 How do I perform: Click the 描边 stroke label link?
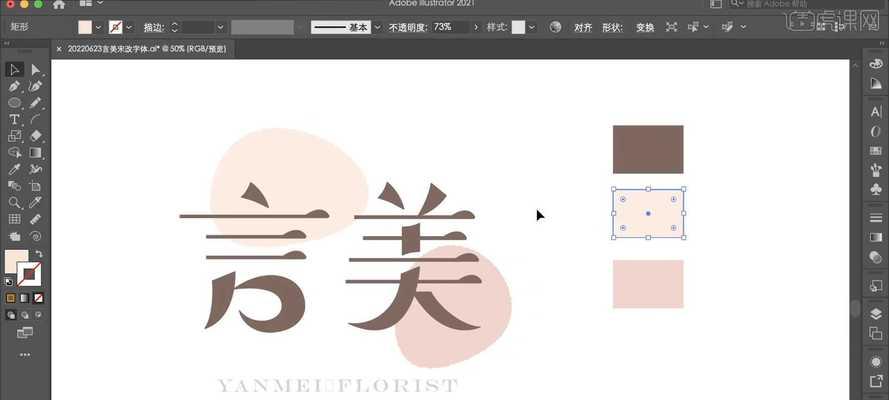point(154,27)
